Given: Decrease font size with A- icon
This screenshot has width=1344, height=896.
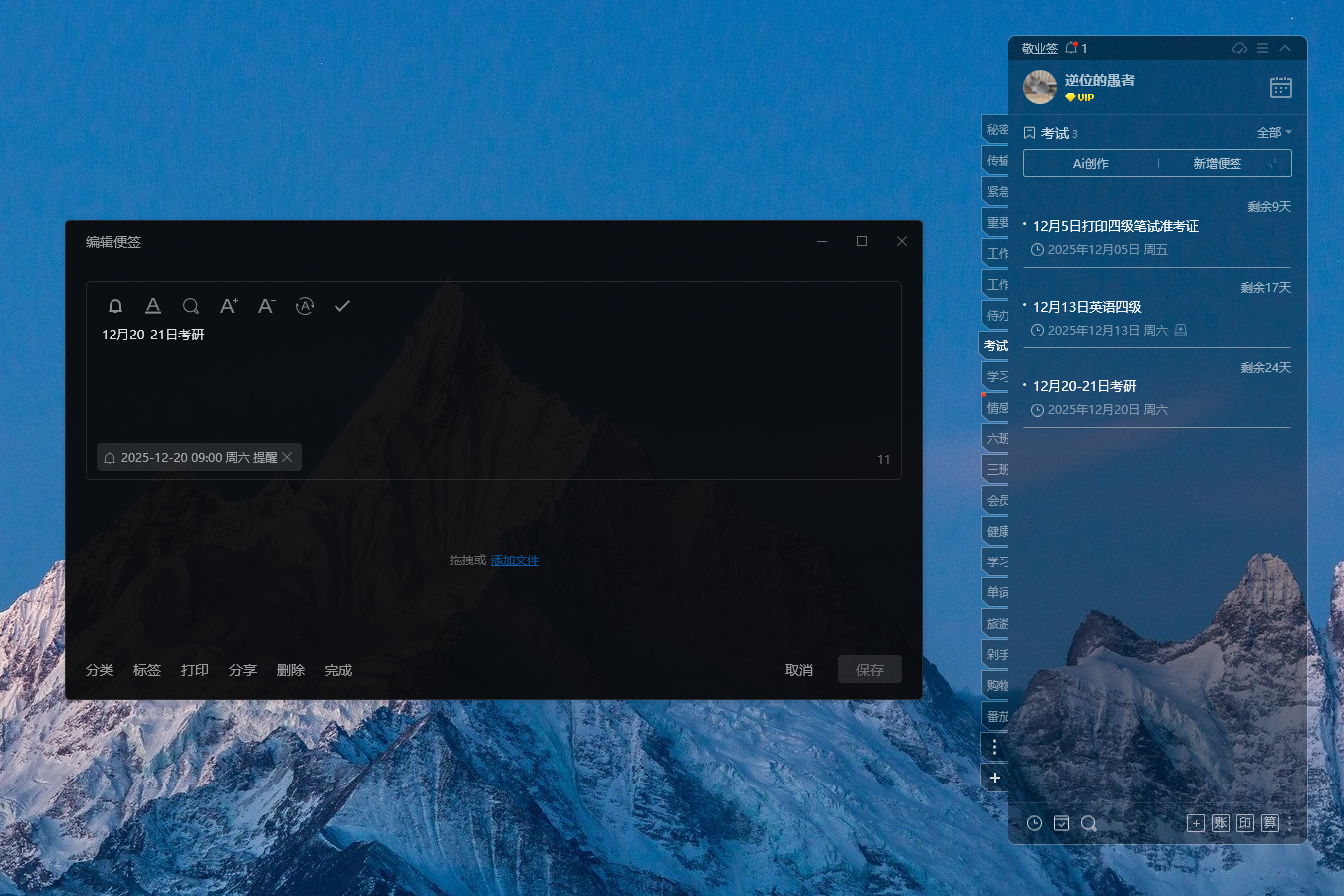Looking at the screenshot, I should [266, 306].
